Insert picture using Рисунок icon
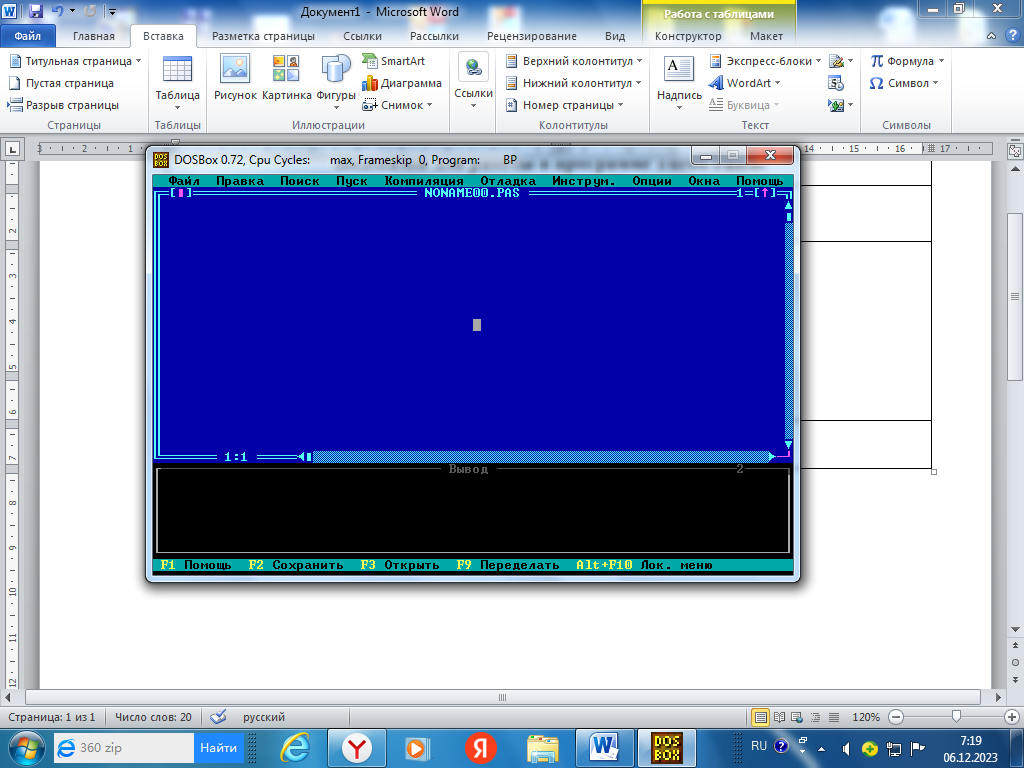The height and width of the screenshot is (768, 1024). point(235,78)
